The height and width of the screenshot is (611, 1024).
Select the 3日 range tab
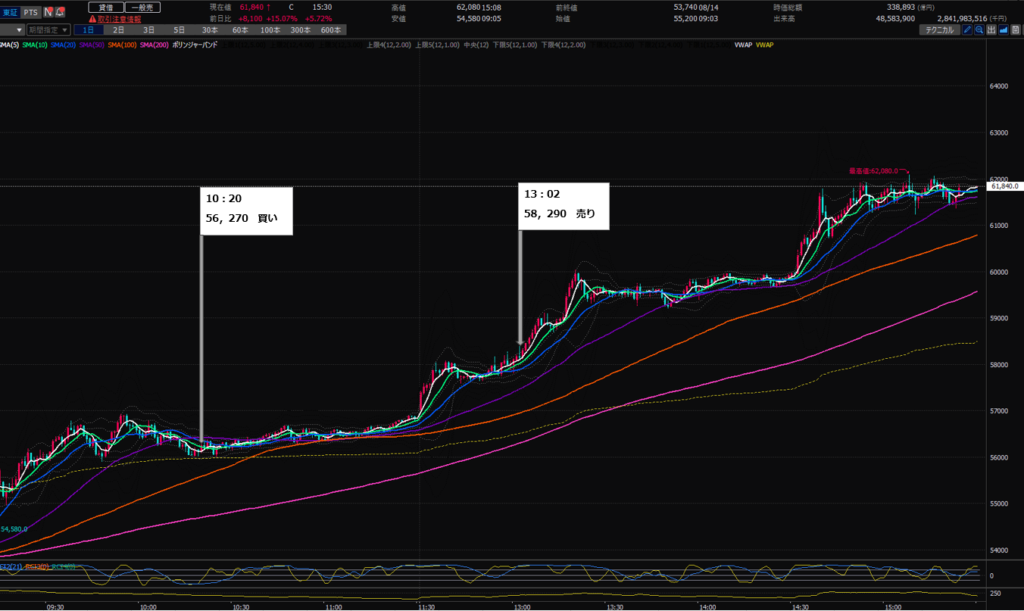pos(149,30)
